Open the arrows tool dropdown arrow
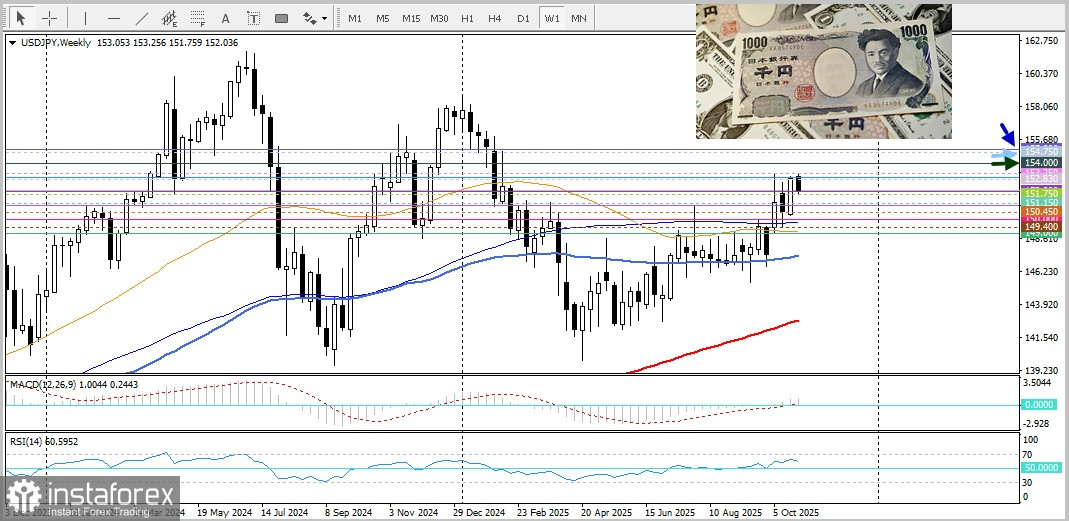Screen dimensions: 1069x521 coord(325,18)
